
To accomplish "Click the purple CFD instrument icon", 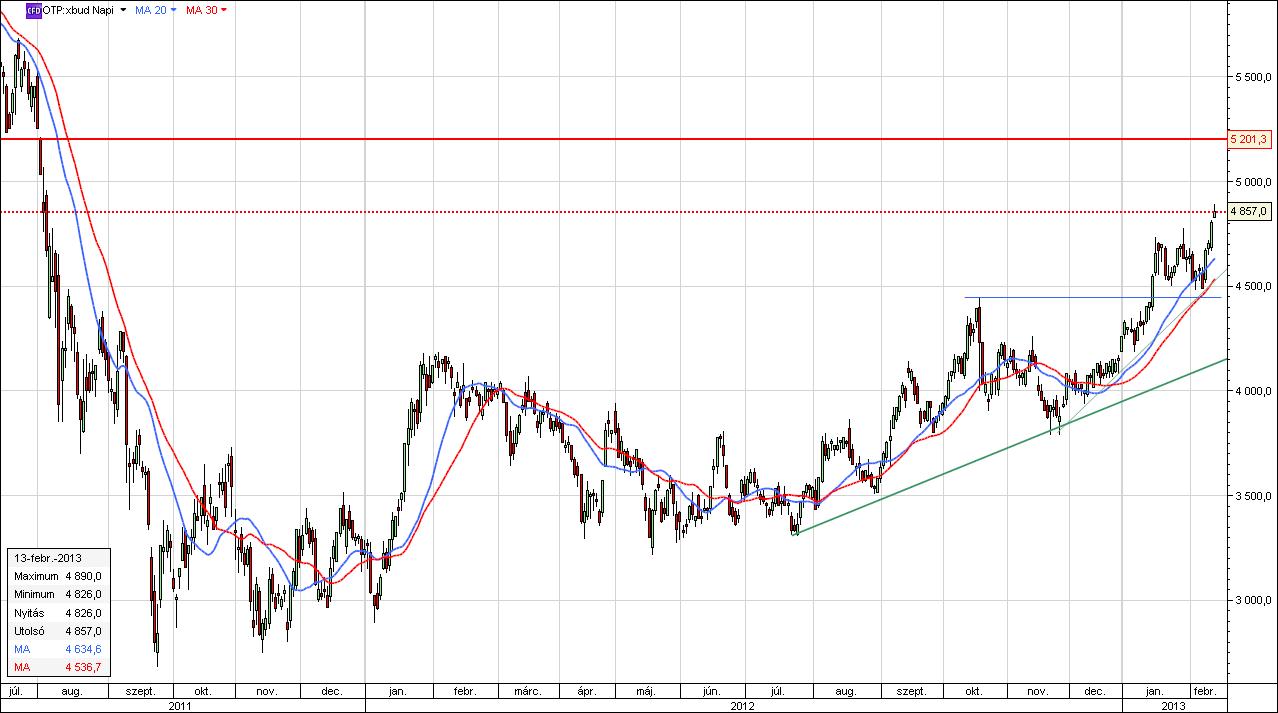I will [33, 9].
